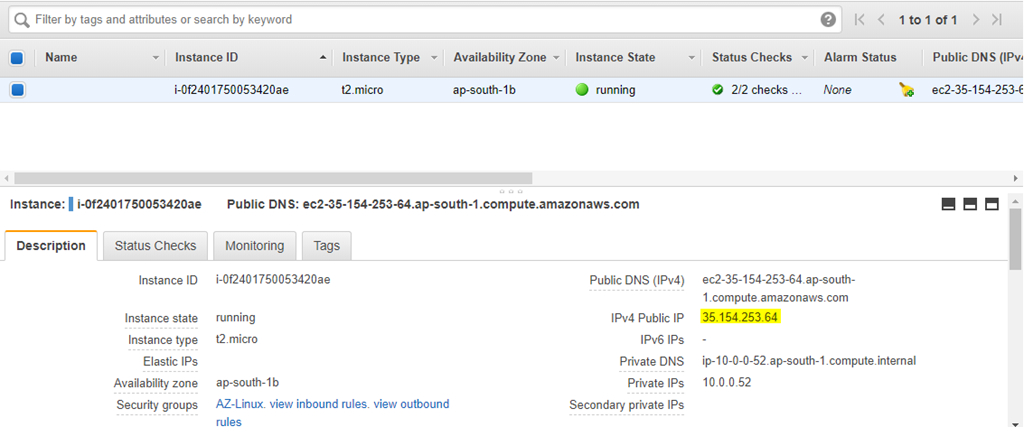Open the Instance Type column dropdown arrow
The width and height of the screenshot is (1024, 427).
[434, 58]
